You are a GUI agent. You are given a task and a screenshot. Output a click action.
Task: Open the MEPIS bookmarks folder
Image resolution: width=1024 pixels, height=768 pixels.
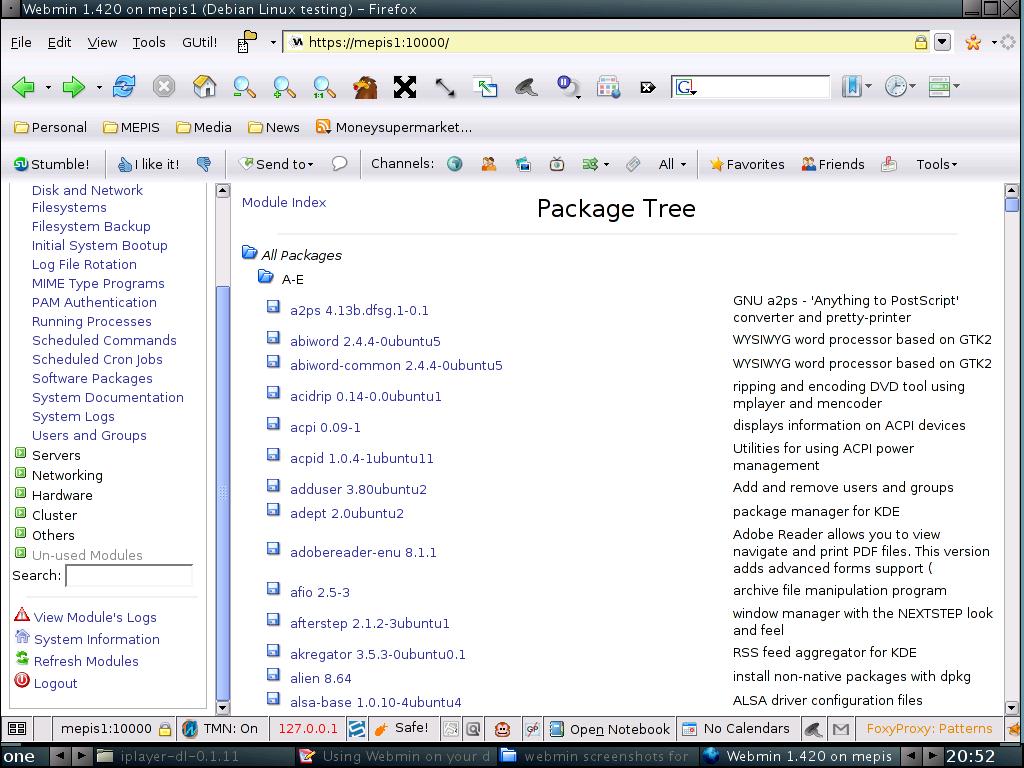tap(131, 127)
